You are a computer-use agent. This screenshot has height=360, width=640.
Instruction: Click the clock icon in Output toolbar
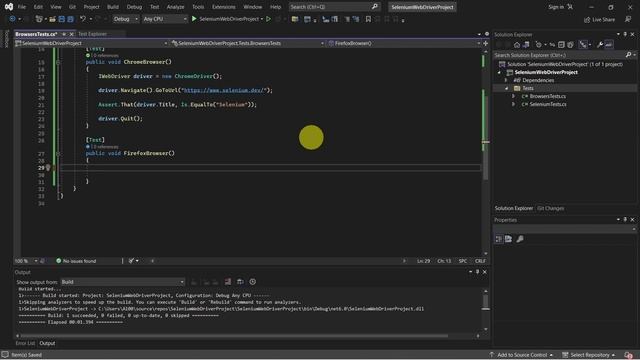click(x=253, y=282)
